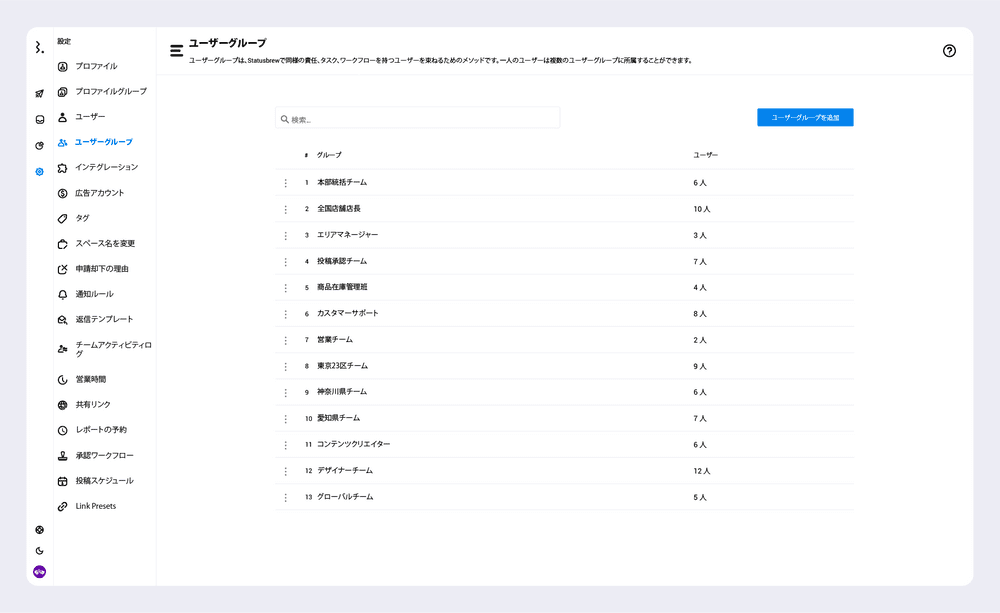Click the support lifebuoy icon at bottom left

coord(39,530)
